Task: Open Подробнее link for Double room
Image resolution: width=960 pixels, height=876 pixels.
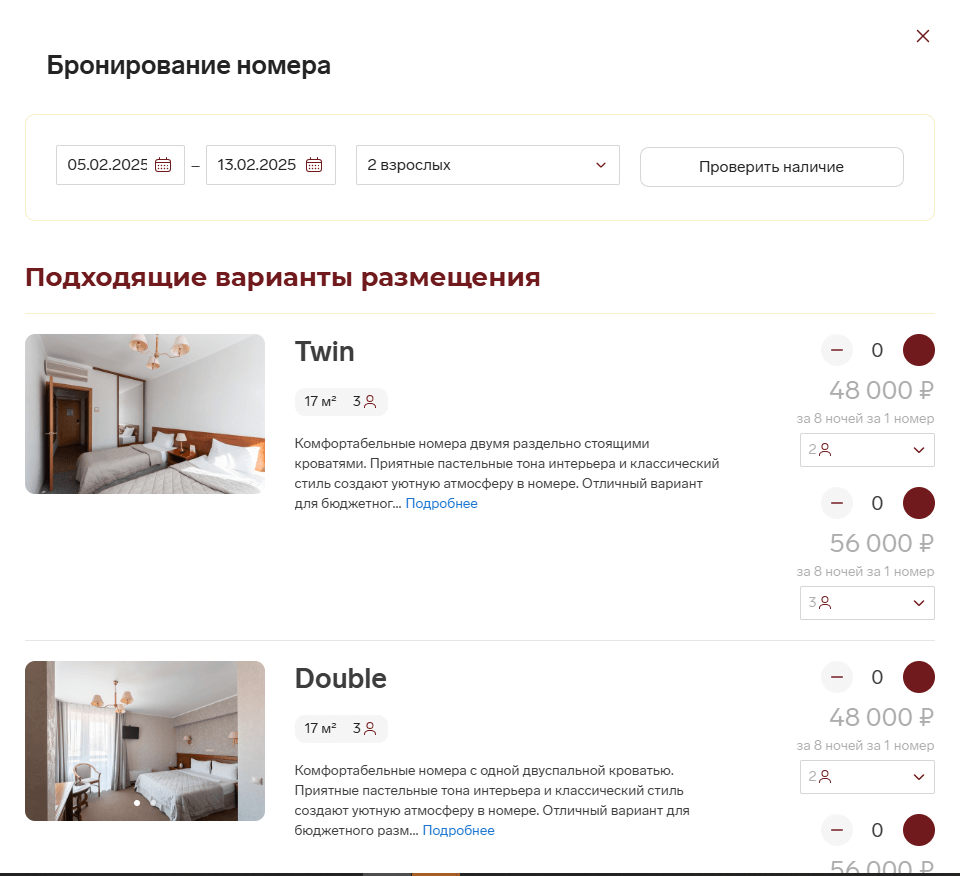Action: pos(459,830)
